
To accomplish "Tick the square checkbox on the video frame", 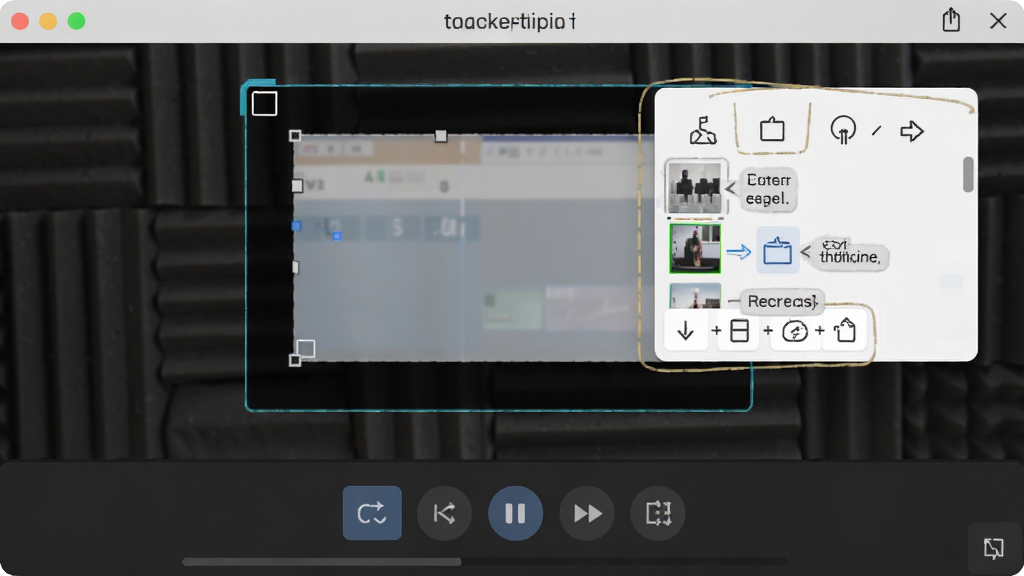I will [x=264, y=104].
